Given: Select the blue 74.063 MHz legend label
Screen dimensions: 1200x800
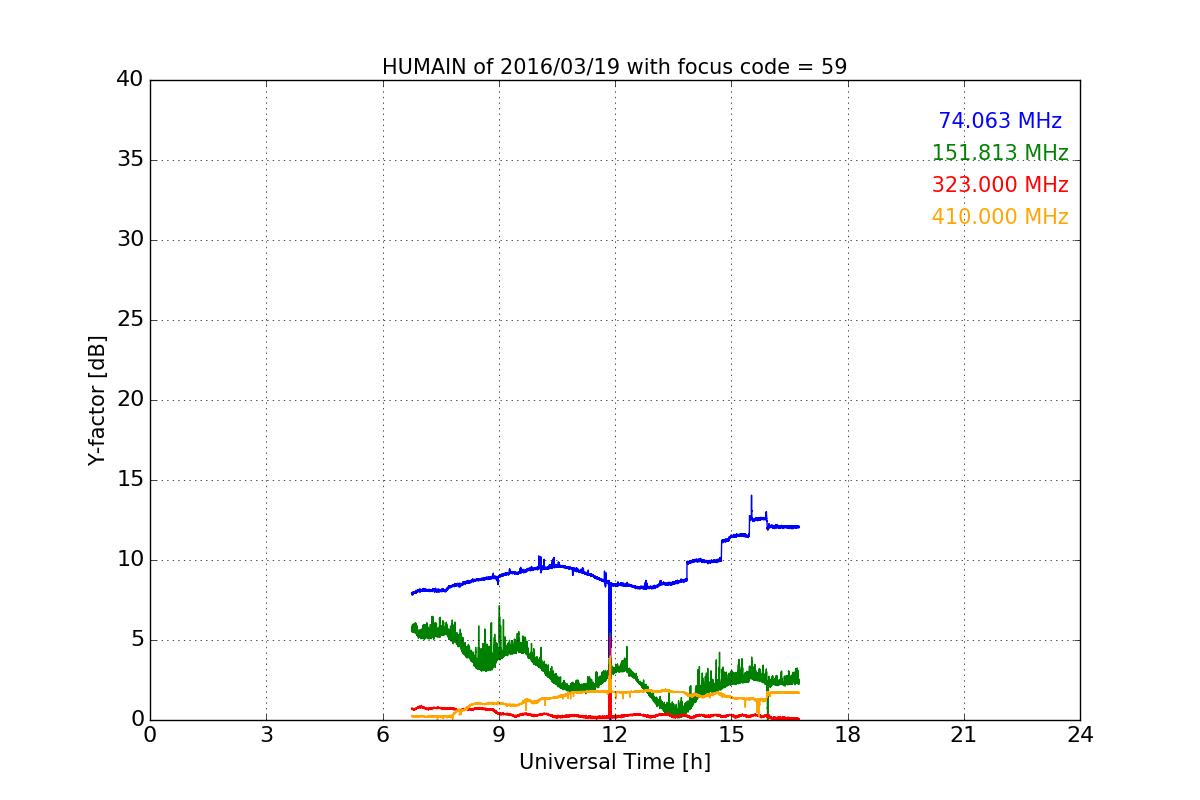Looking at the screenshot, I should tap(1000, 121).
